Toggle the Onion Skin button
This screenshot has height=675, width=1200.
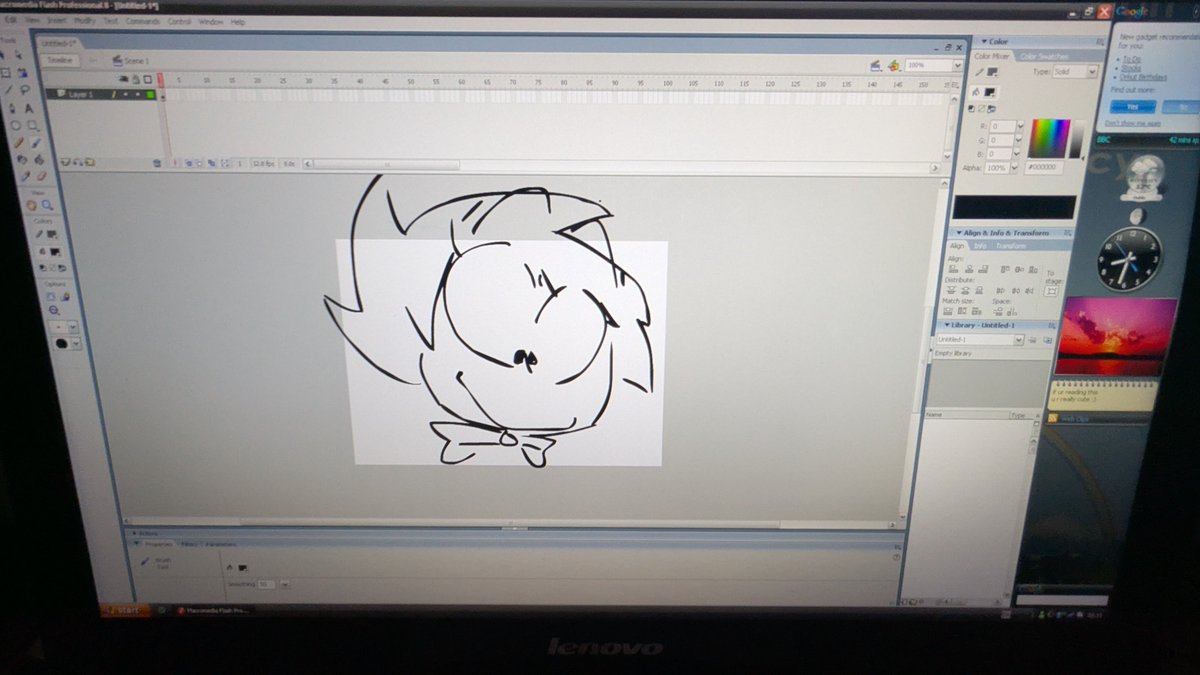click(189, 162)
